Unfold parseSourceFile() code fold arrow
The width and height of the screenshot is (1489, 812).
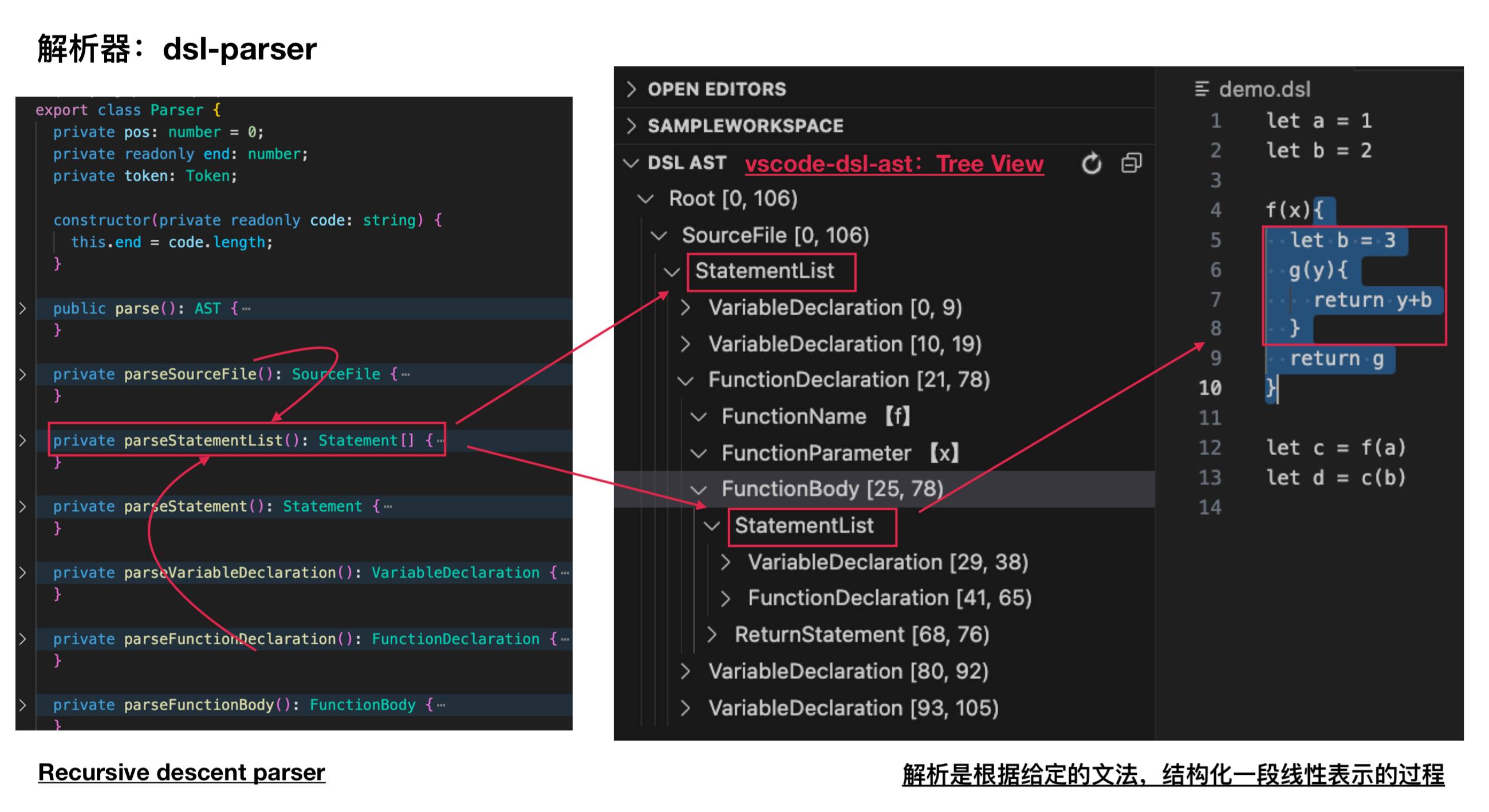22,374
